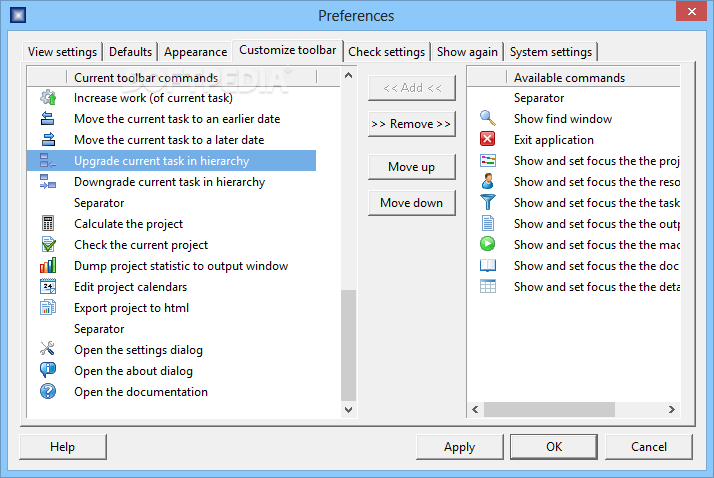Image resolution: width=714 pixels, height=478 pixels.
Task: Go to the Show again tab
Action: [x=467, y=52]
